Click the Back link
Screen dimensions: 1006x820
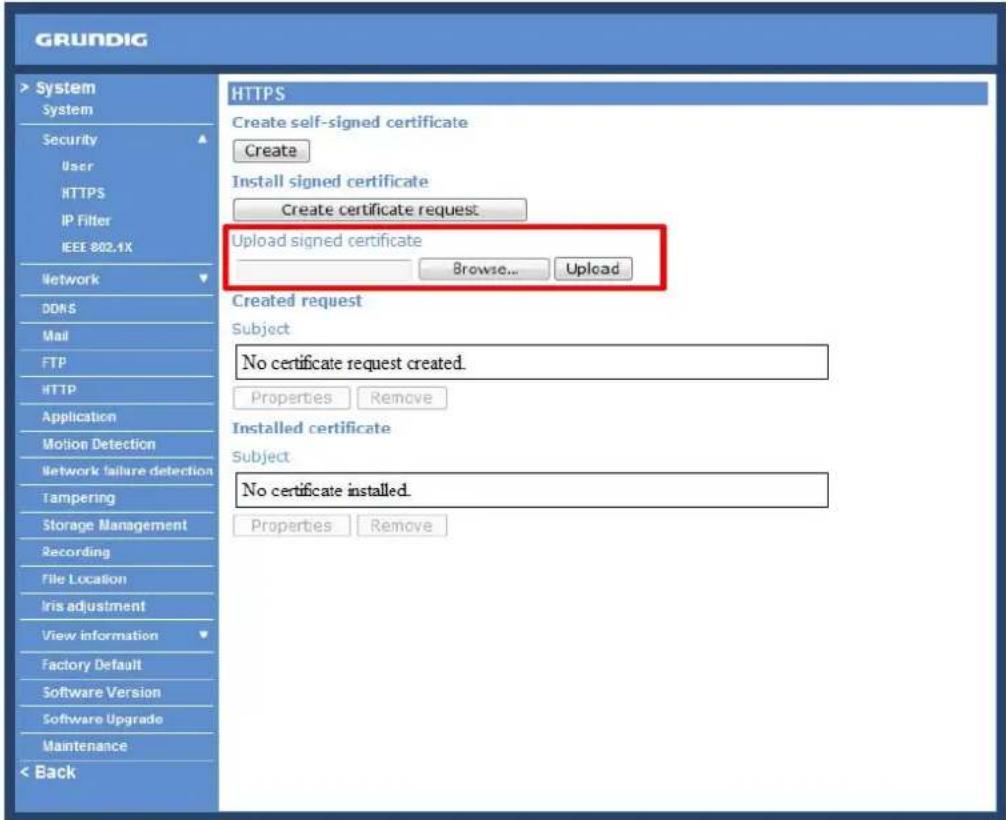tap(48, 772)
